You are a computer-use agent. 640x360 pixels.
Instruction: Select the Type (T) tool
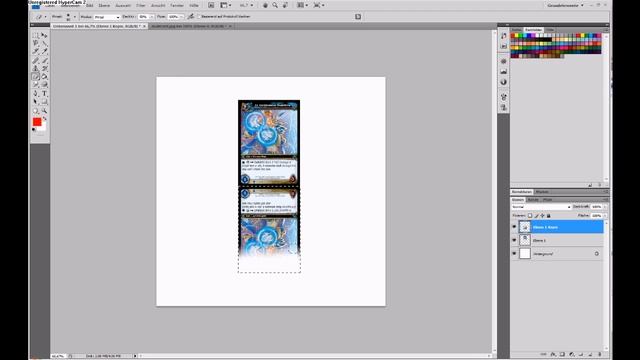44,93
